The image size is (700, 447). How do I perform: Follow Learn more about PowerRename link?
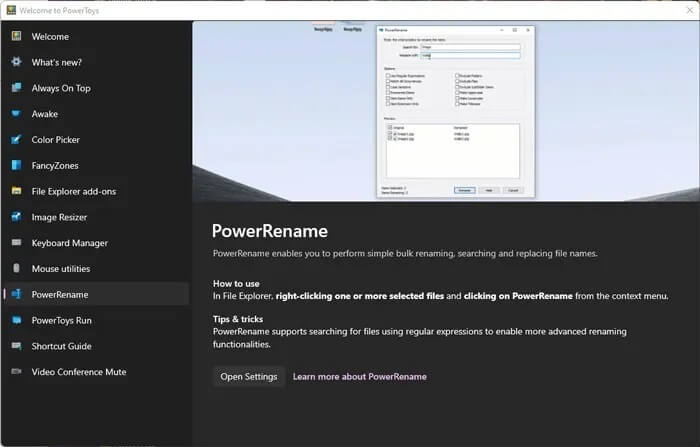click(359, 376)
